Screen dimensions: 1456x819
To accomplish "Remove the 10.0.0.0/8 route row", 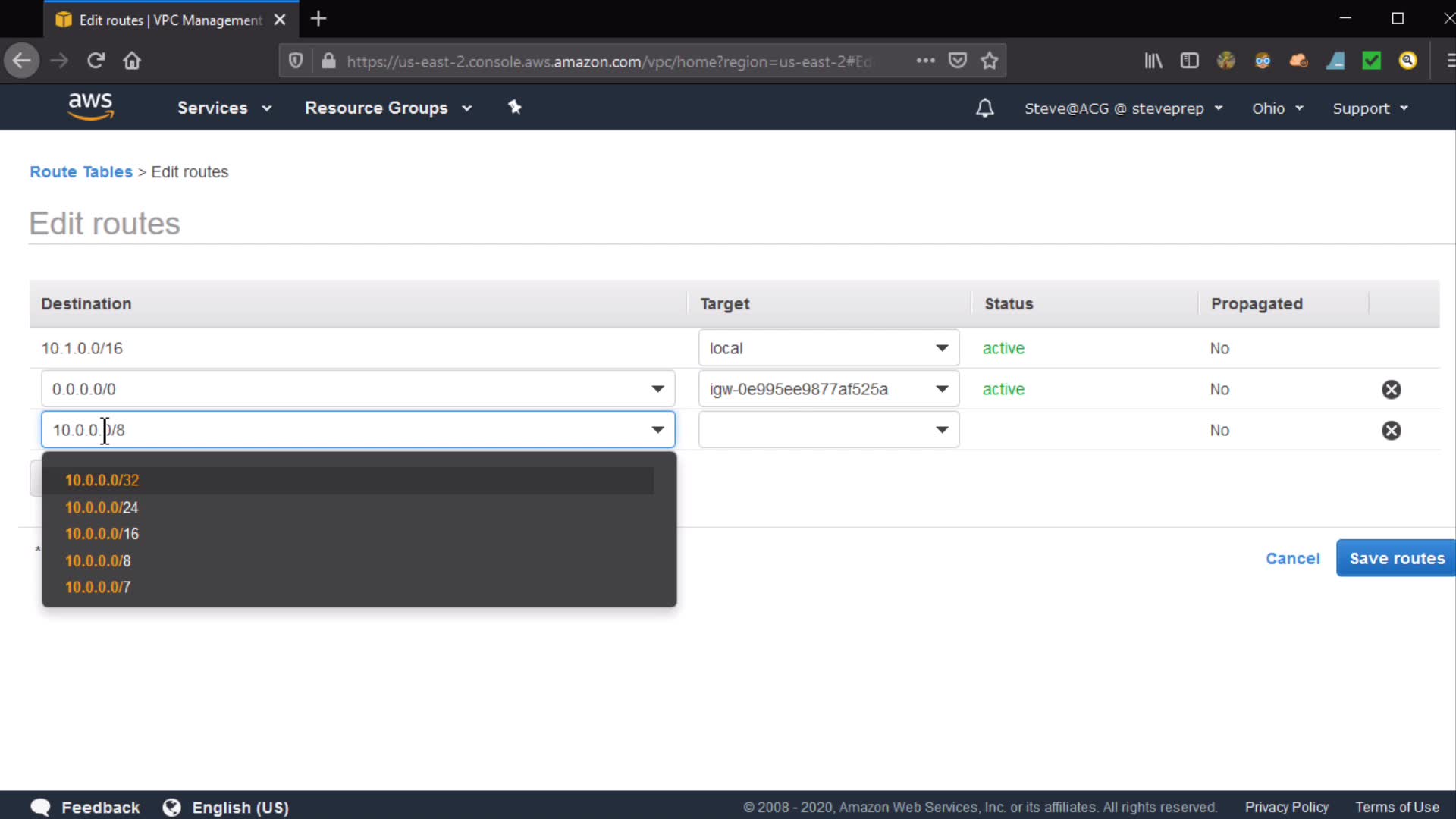I will coord(1391,431).
